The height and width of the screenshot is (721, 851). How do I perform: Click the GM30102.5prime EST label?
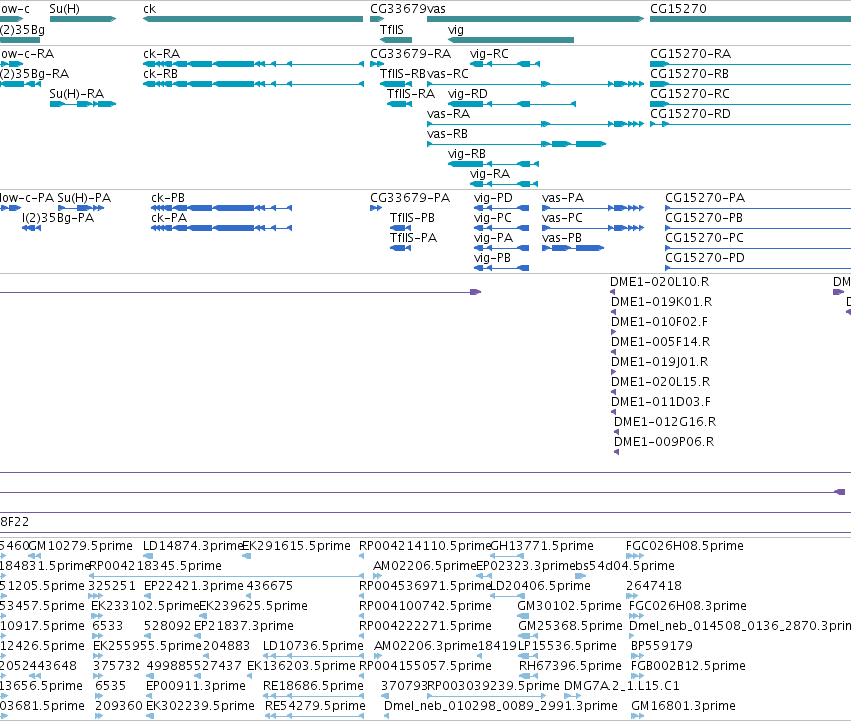[x=569, y=606]
